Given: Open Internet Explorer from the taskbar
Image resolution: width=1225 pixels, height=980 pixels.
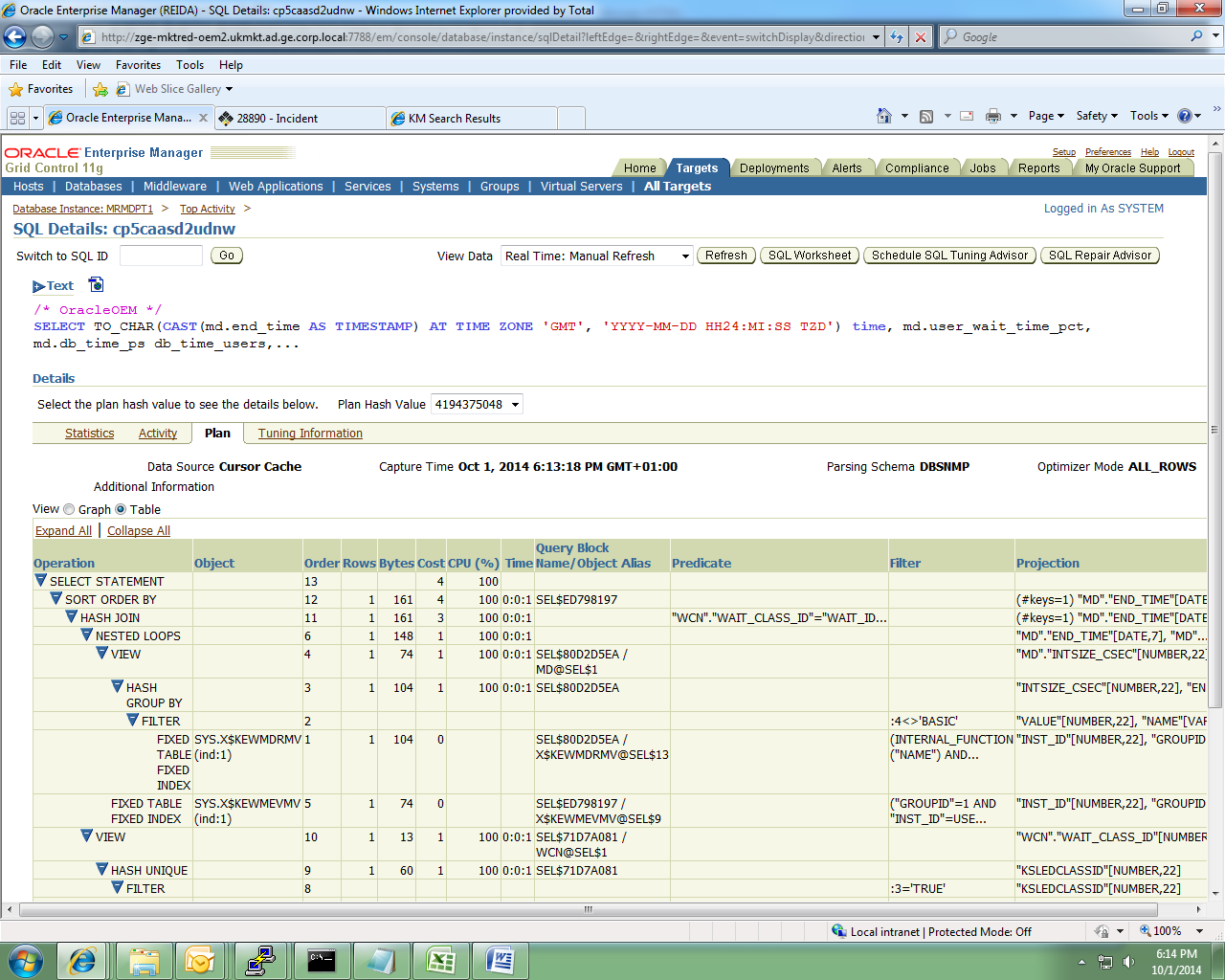Looking at the screenshot, I should coord(82,960).
